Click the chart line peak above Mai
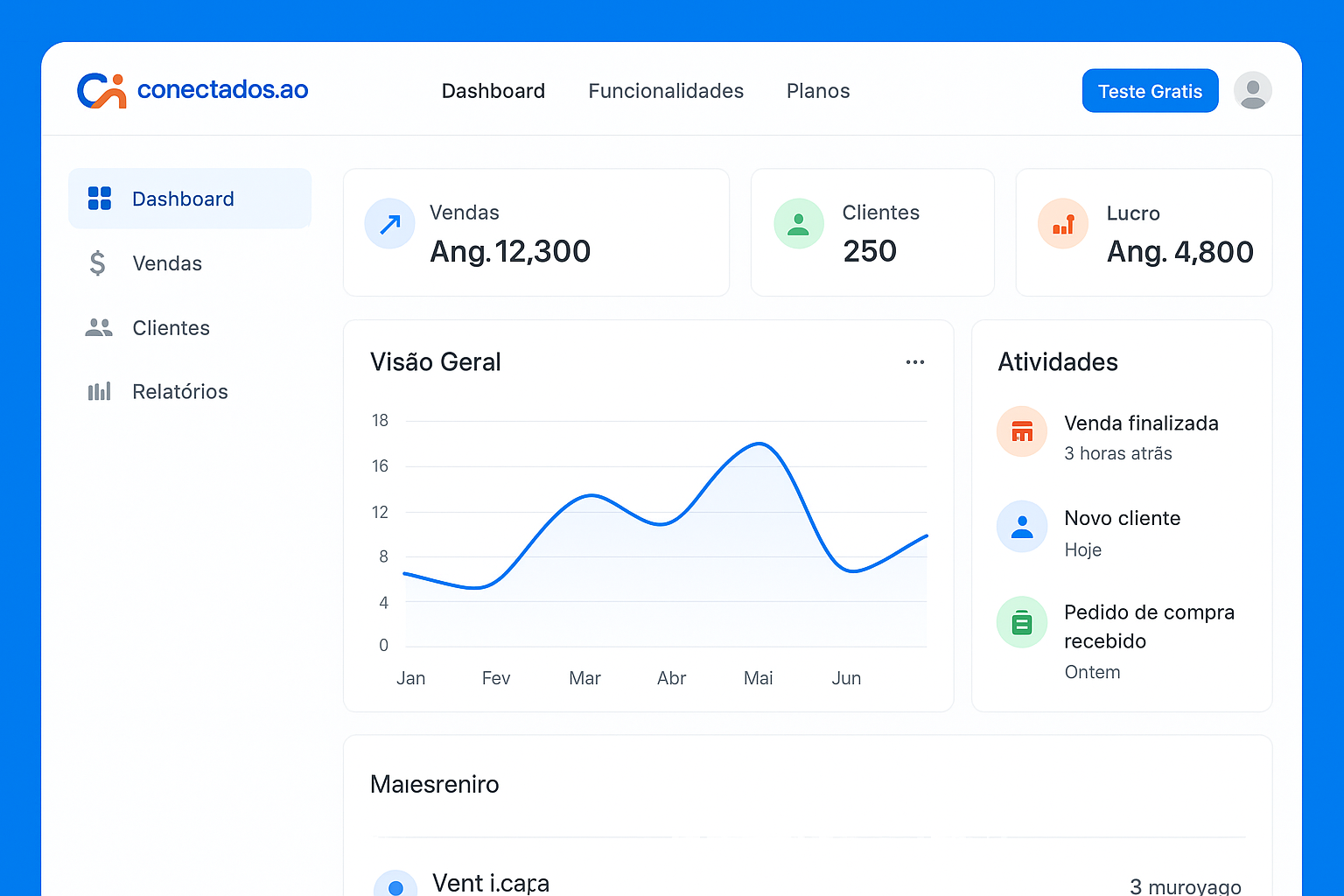 click(759, 444)
